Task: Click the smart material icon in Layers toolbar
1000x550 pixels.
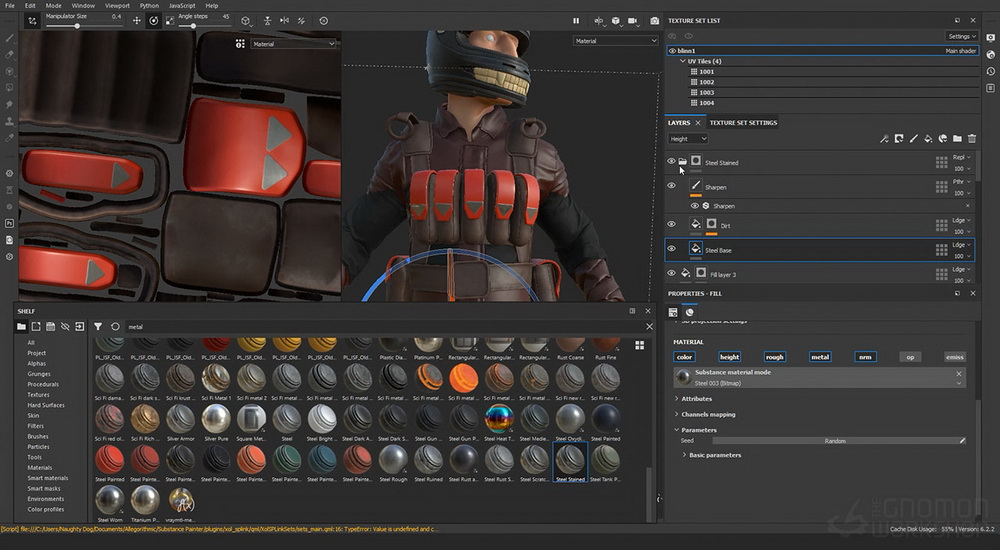Action: pyautogui.click(x=943, y=138)
